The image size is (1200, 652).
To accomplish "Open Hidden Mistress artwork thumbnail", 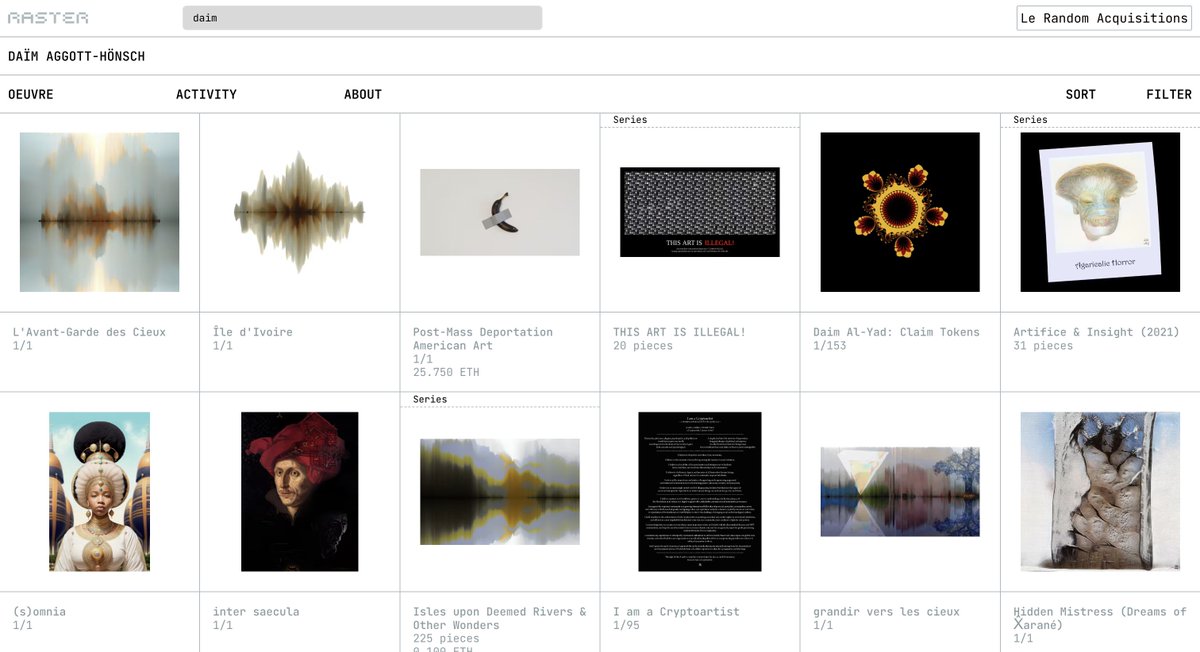I will (x=1100, y=492).
